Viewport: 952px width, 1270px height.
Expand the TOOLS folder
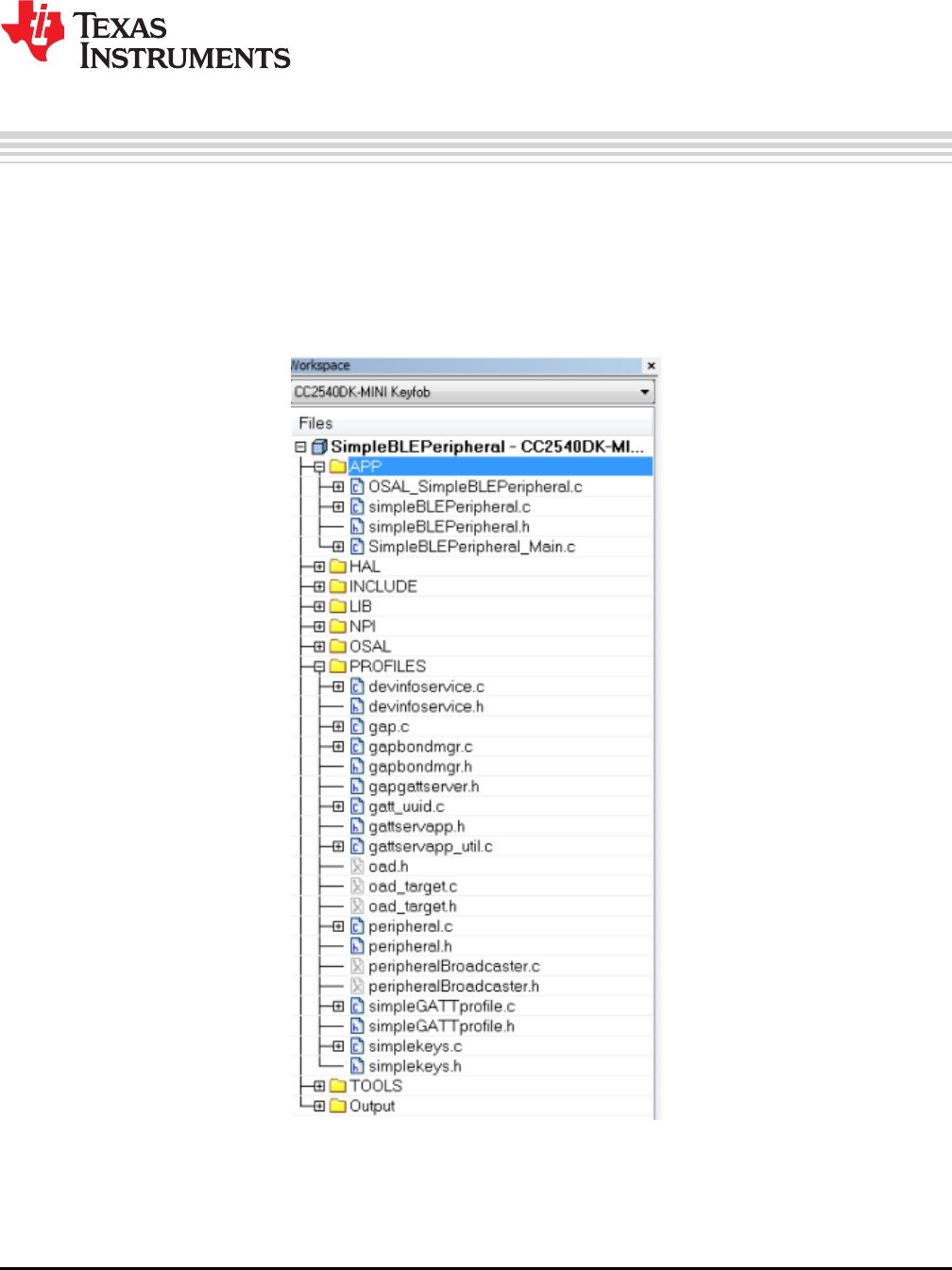pyautogui.click(x=319, y=1086)
